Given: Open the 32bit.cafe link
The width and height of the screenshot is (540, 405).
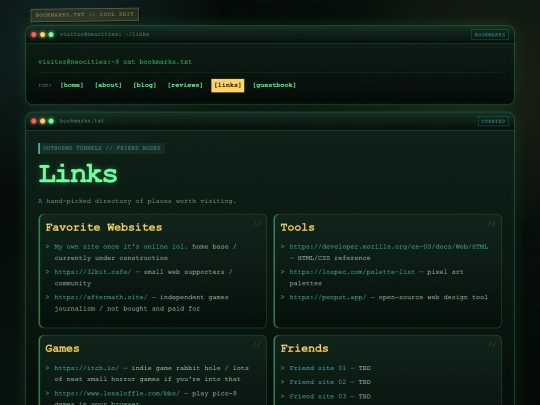Looking at the screenshot, I should [93, 272].
